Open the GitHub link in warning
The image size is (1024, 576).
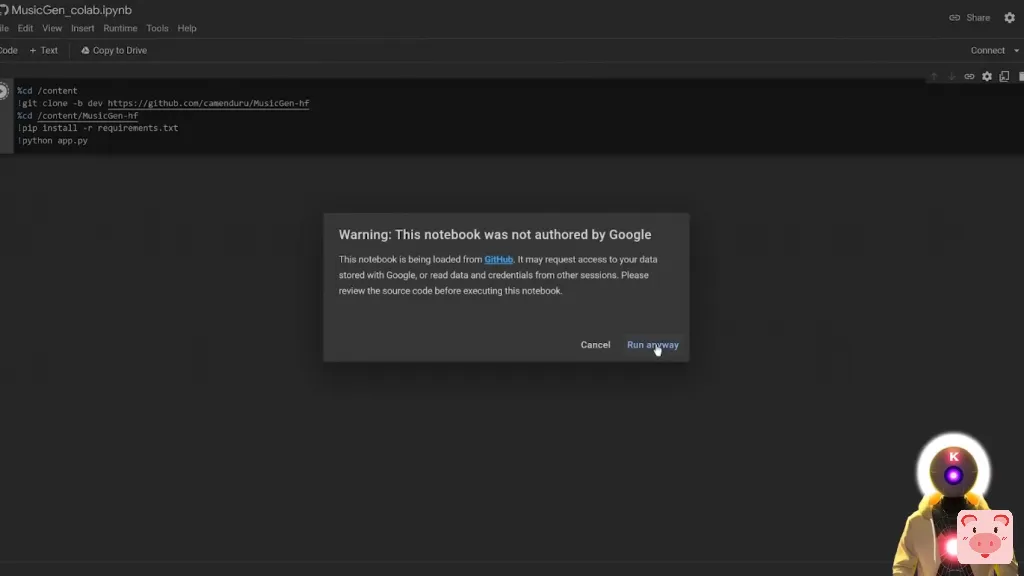click(x=498, y=259)
